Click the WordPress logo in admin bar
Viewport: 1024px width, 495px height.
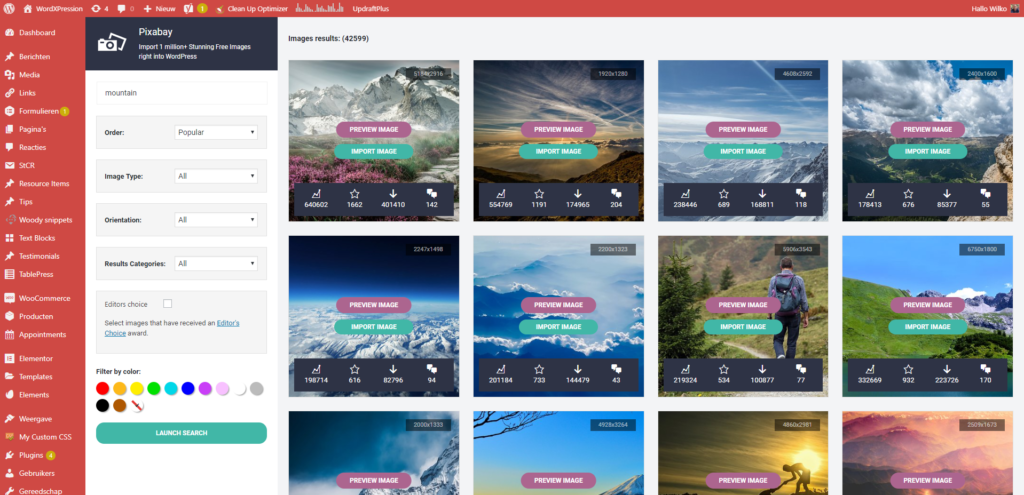click(x=9, y=8)
